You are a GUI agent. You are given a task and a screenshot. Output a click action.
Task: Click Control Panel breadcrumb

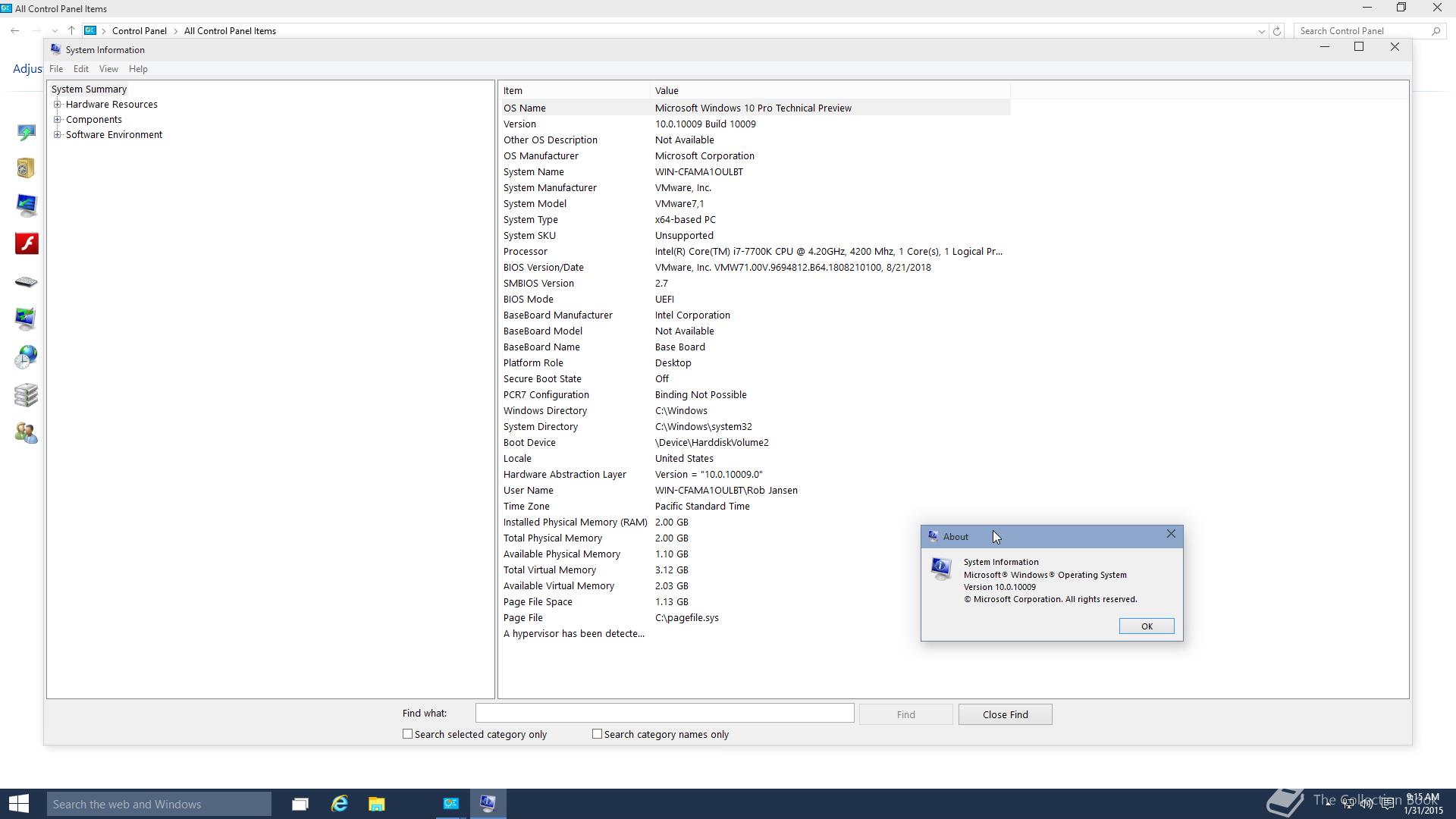click(140, 31)
